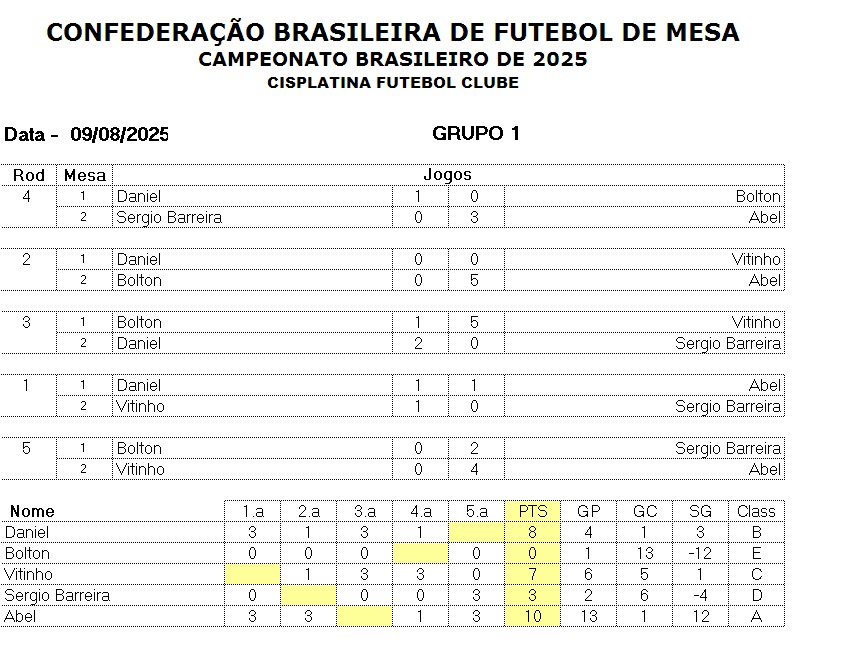
Task: Select the "Mesa" column header
Action: pos(84,175)
